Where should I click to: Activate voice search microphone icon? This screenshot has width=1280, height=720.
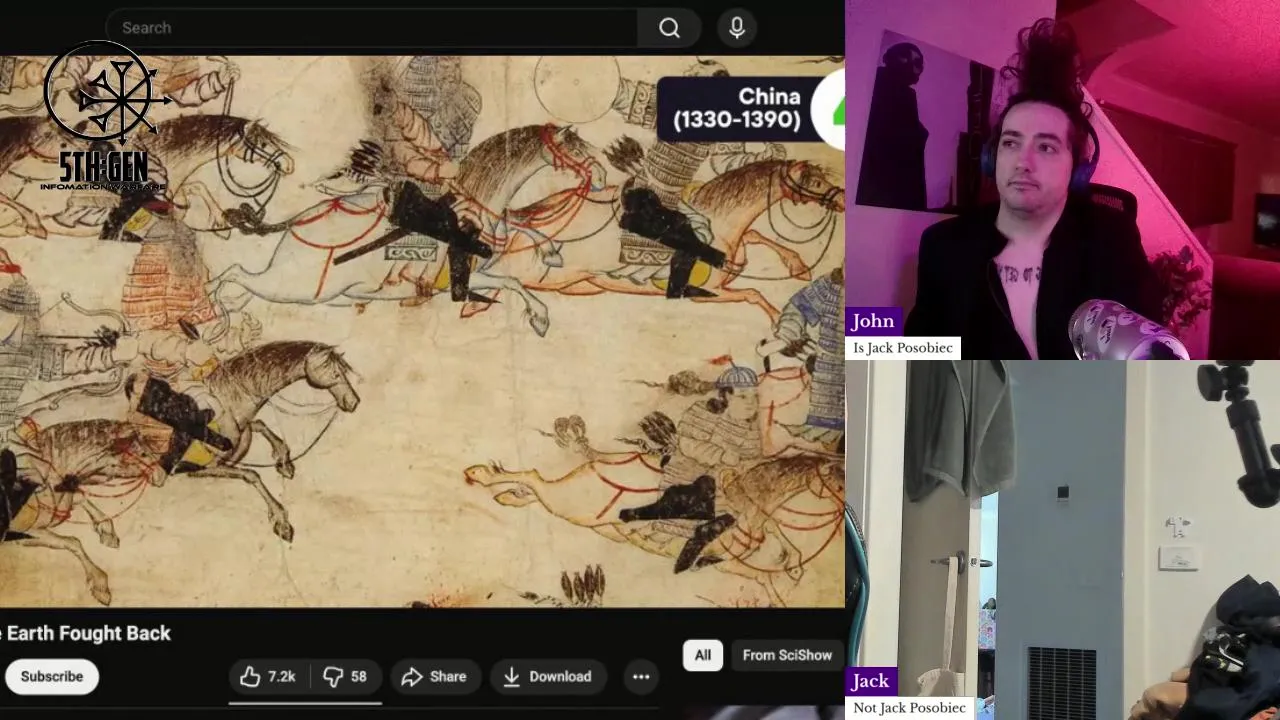click(x=737, y=28)
